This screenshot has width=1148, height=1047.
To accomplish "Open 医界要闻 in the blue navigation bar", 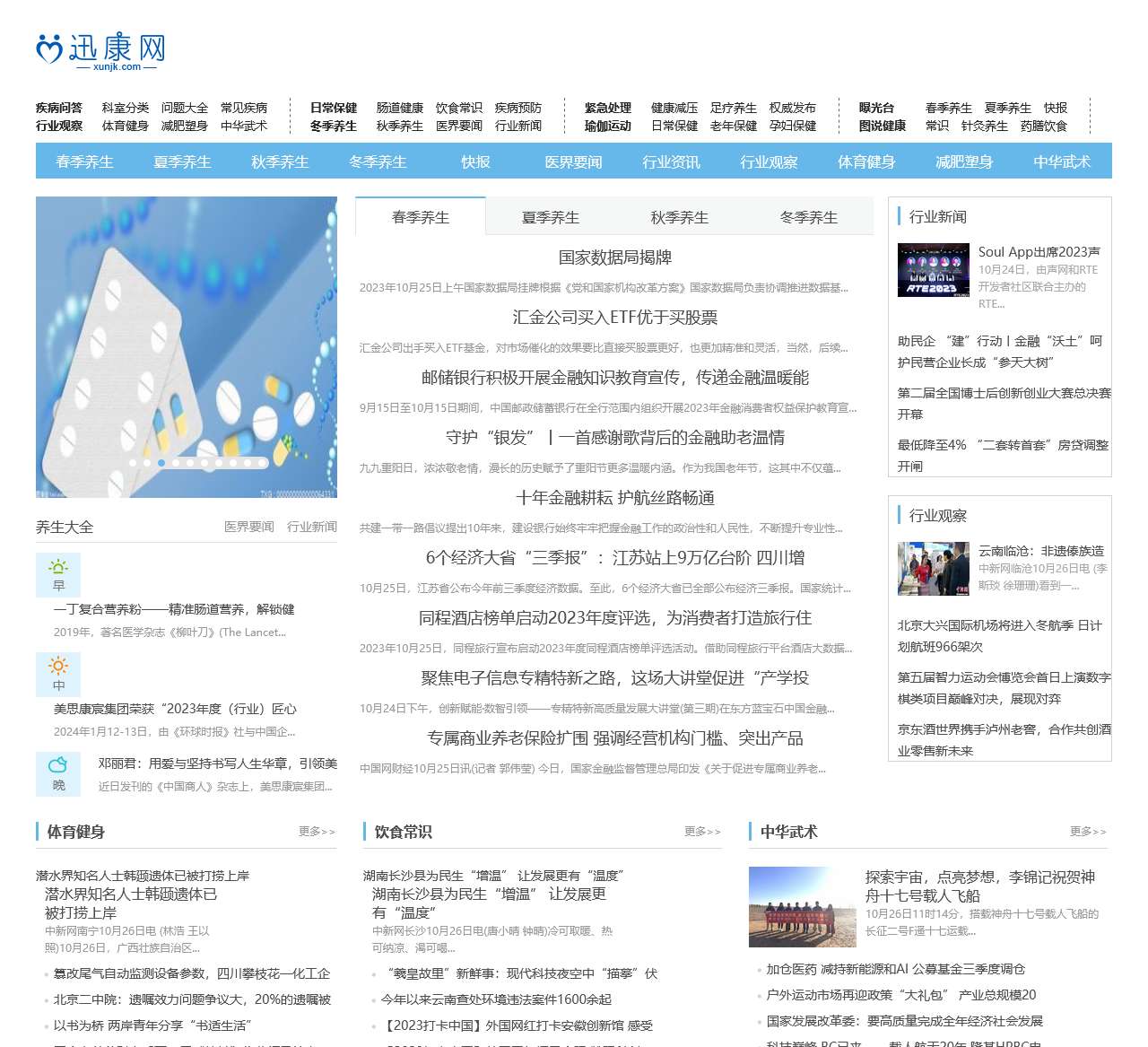I will [x=573, y=161].
